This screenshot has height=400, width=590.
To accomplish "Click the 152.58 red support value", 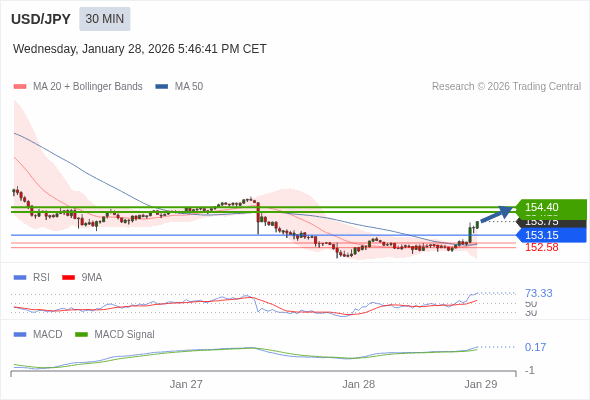I will tap(542, 248).
